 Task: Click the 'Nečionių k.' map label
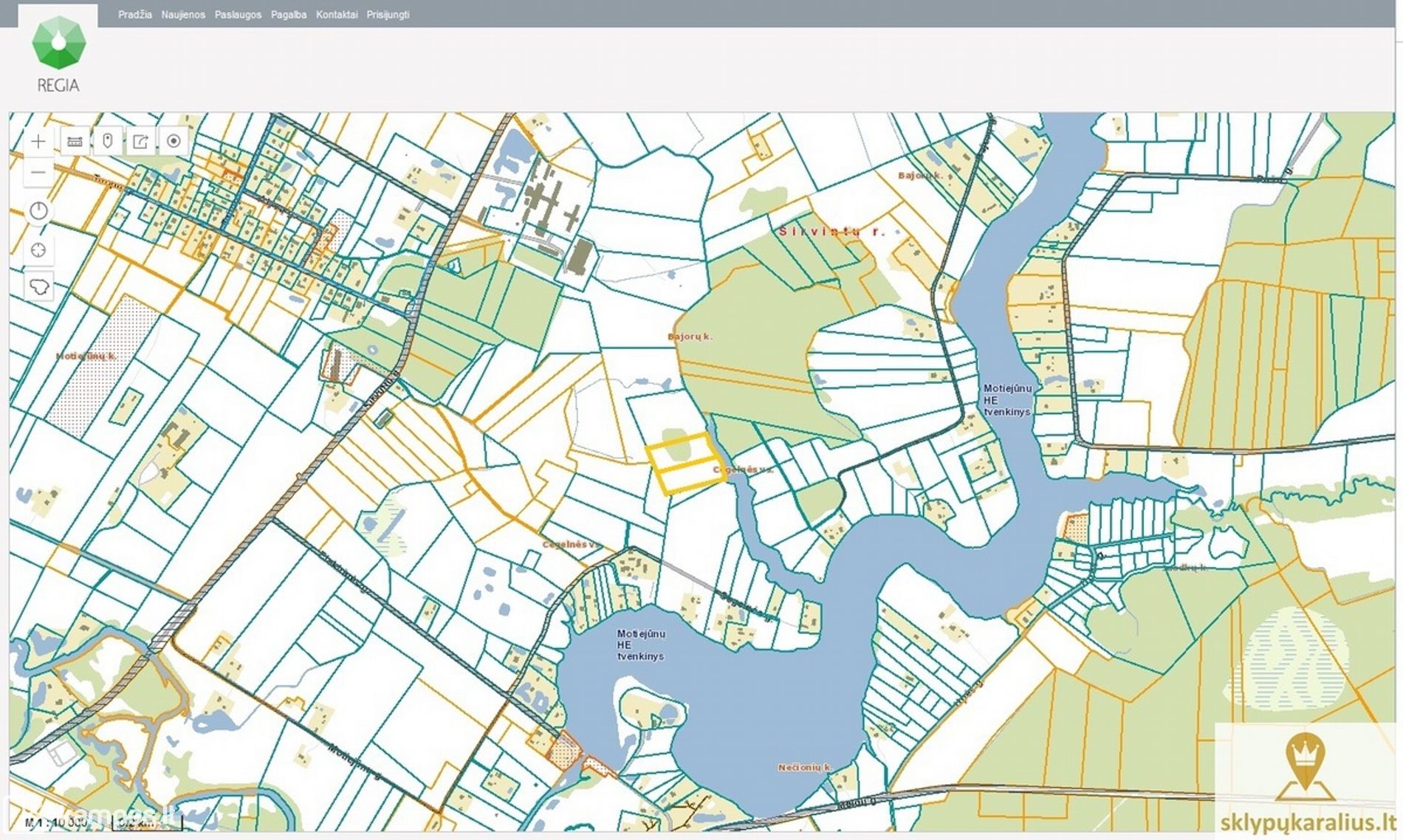click(804, 767)
